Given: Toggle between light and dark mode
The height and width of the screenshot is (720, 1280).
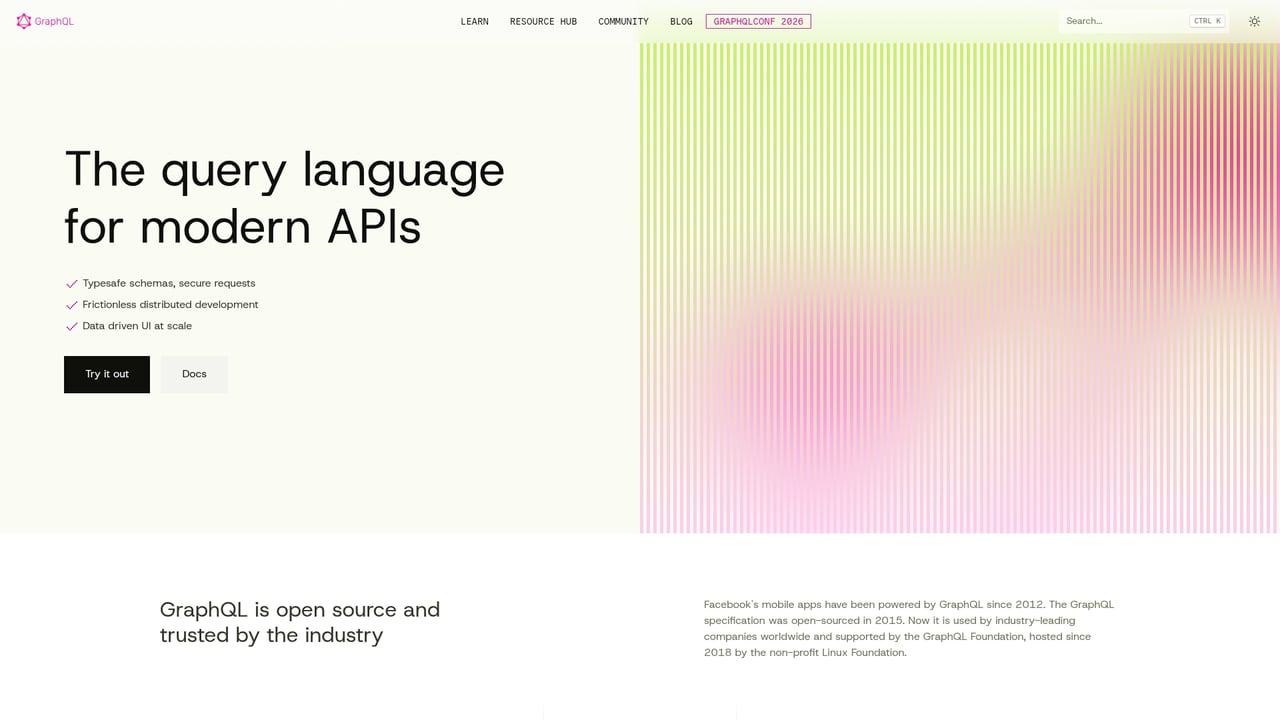Looking at the screenshot, I should pyautogui.click(x=1255, y=21).
